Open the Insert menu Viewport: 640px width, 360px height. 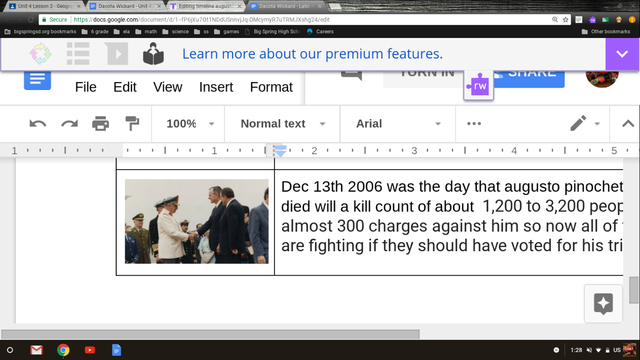click(x=216, y=87)
